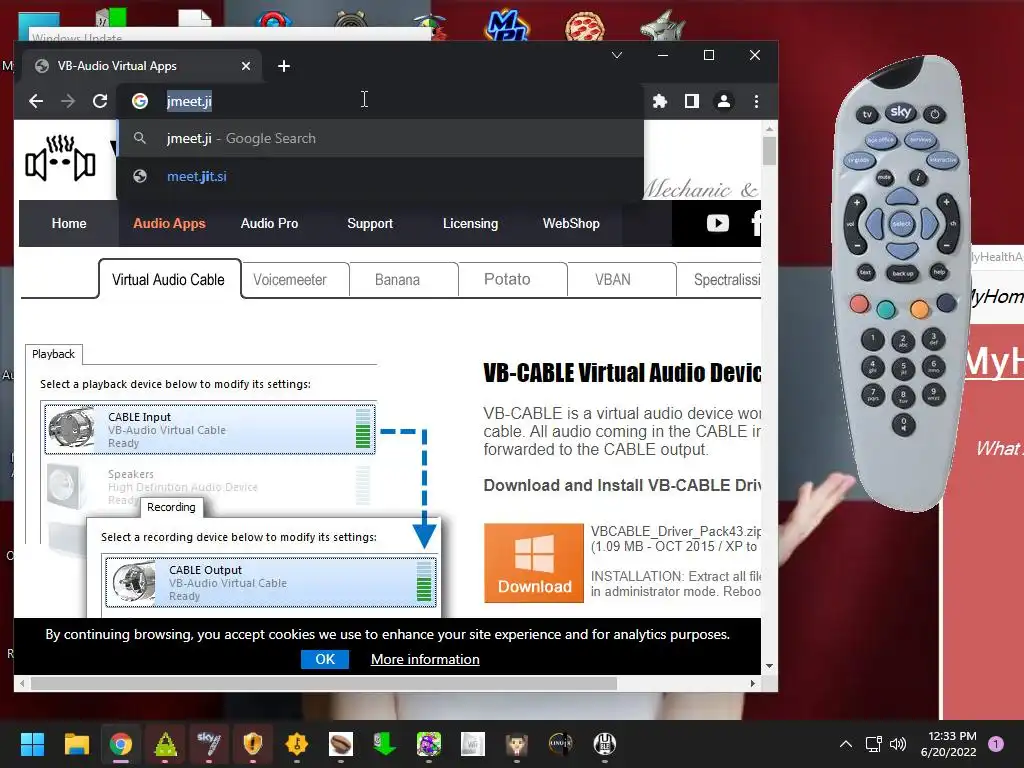1024x768 pixels.
Task: Click the scroll down arrow on page
Action: coord(769,666)
